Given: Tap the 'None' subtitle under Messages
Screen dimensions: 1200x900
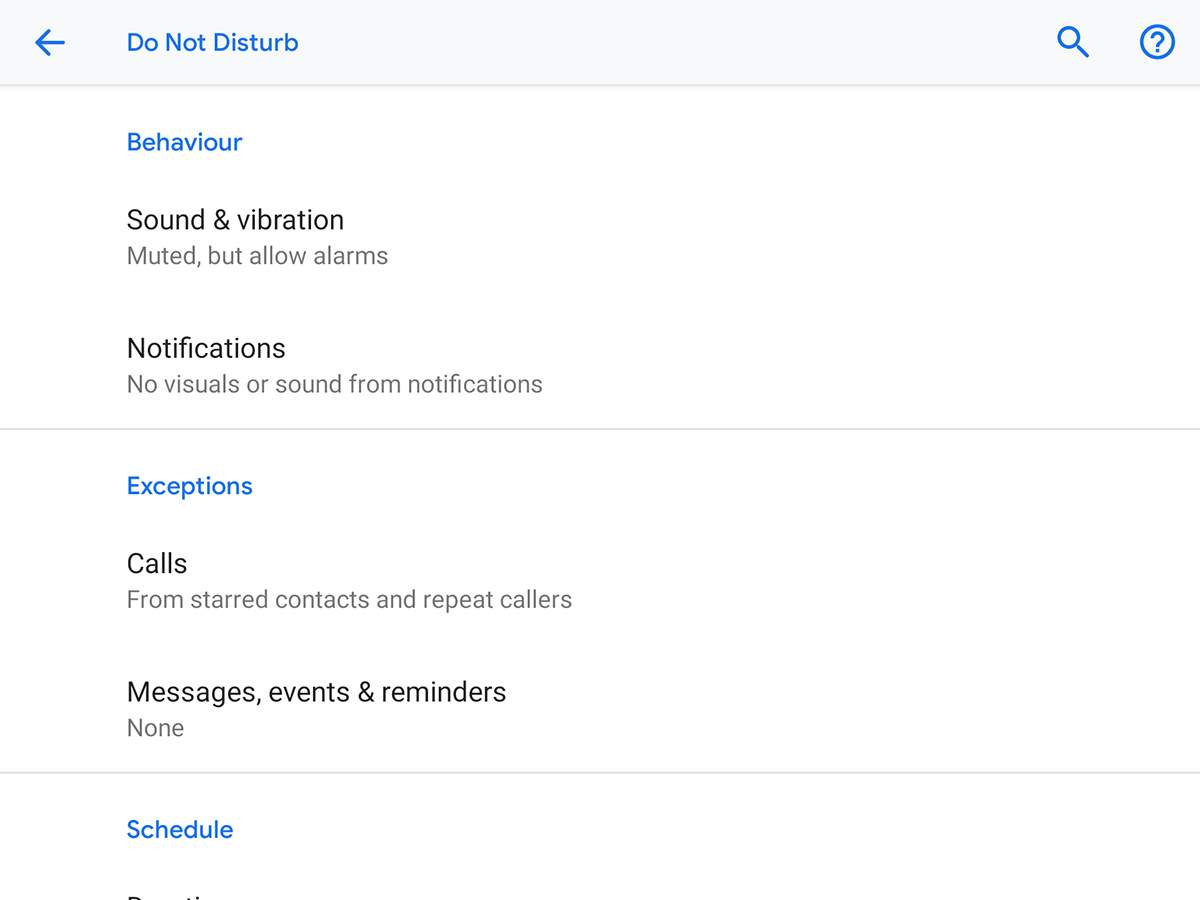Looking at the screenshot, I should coord(155,728).
